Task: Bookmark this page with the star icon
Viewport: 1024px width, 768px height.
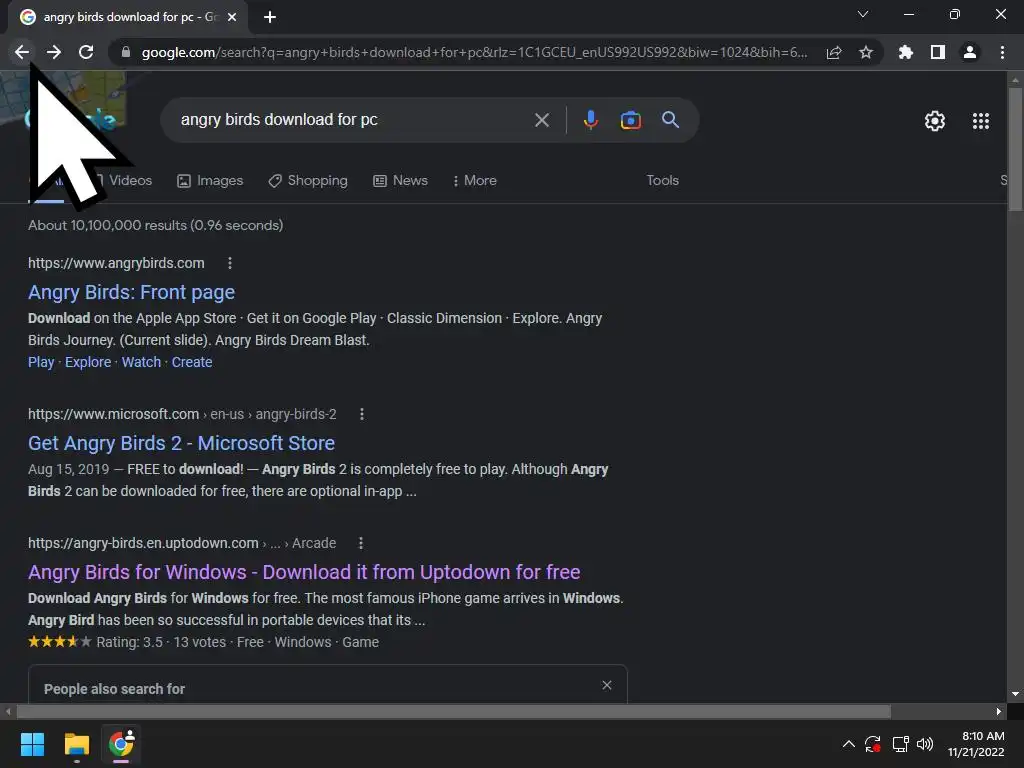Action: coord(866,52)
